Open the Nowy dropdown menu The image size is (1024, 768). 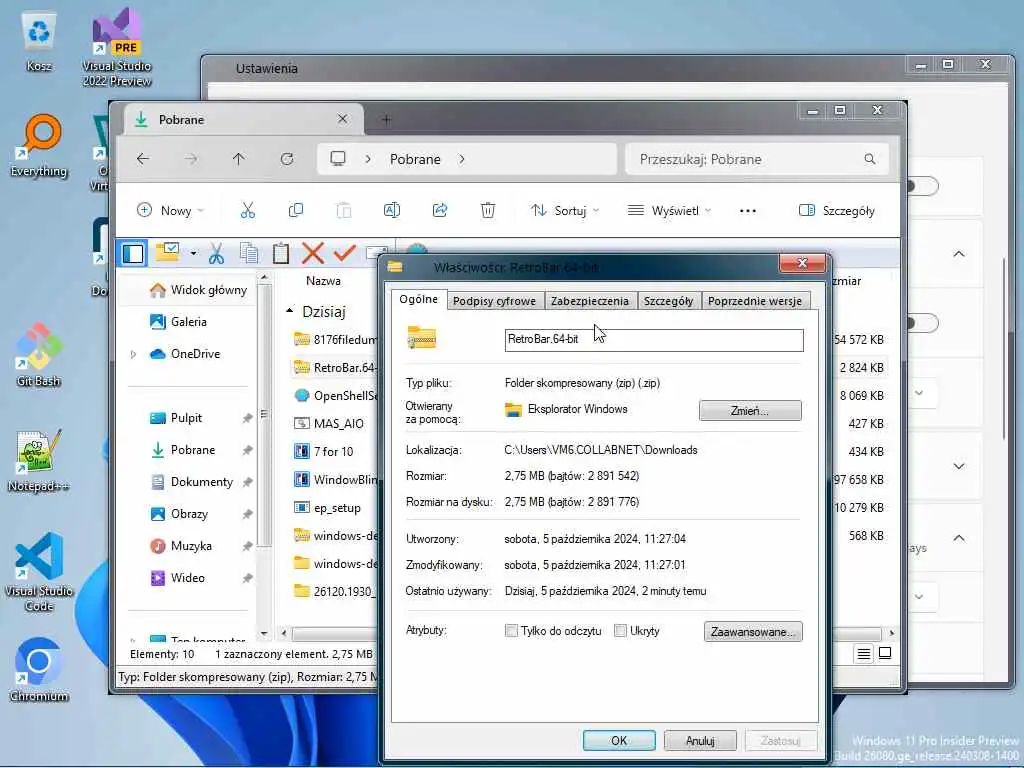(170, 210)
